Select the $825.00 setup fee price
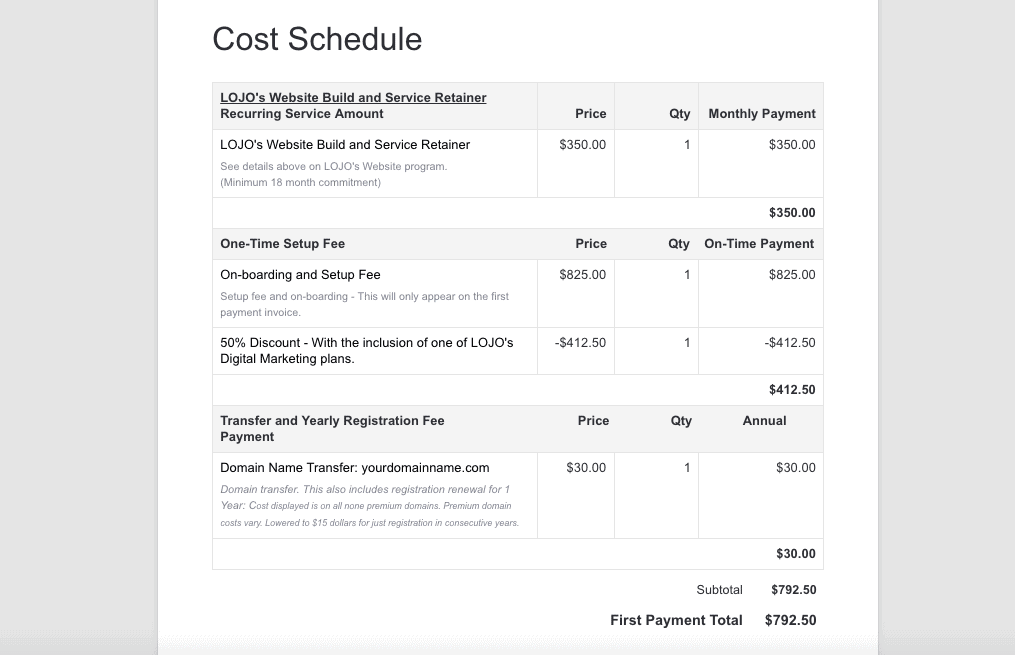Image resolution: width=1015 pixels, height=655 pixels. coord(582,275)
